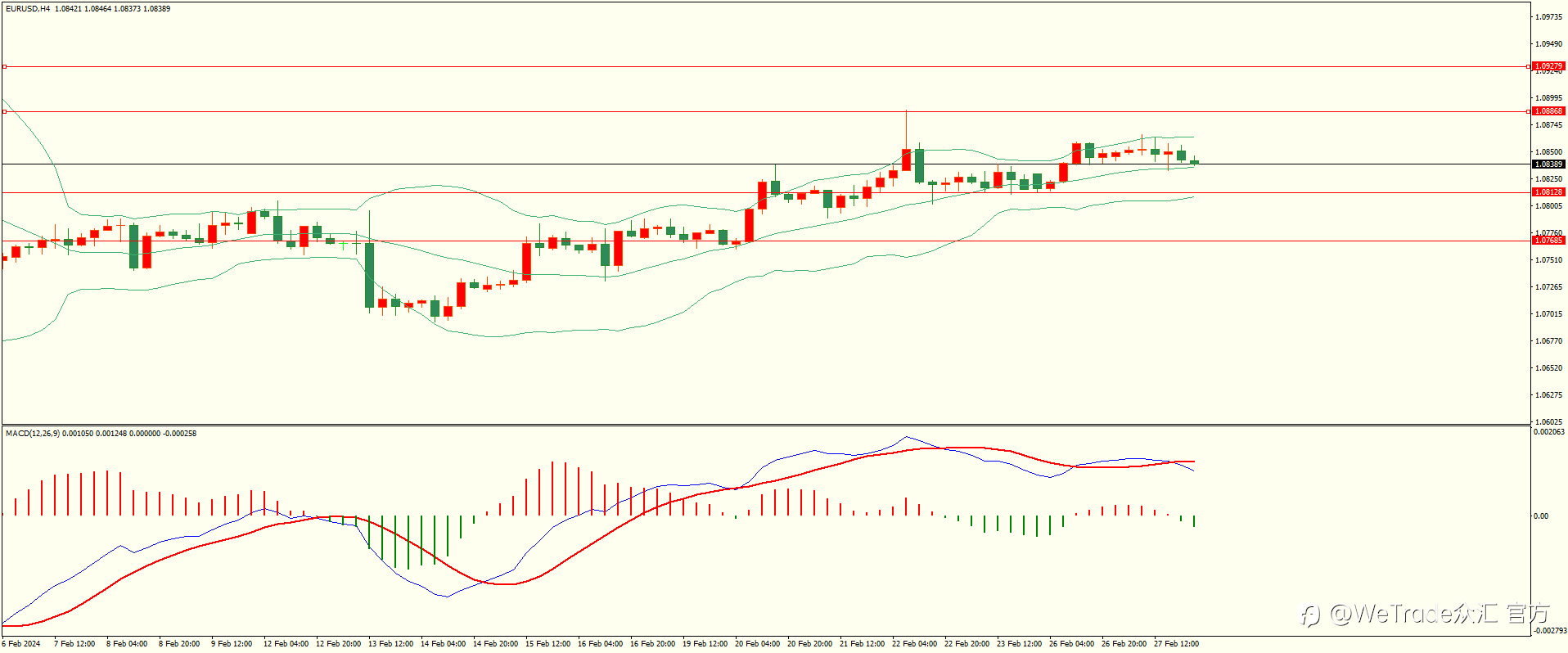Select the handle square on the 1.08868 line
This screenshot has height=653, width=1568.
4,111
